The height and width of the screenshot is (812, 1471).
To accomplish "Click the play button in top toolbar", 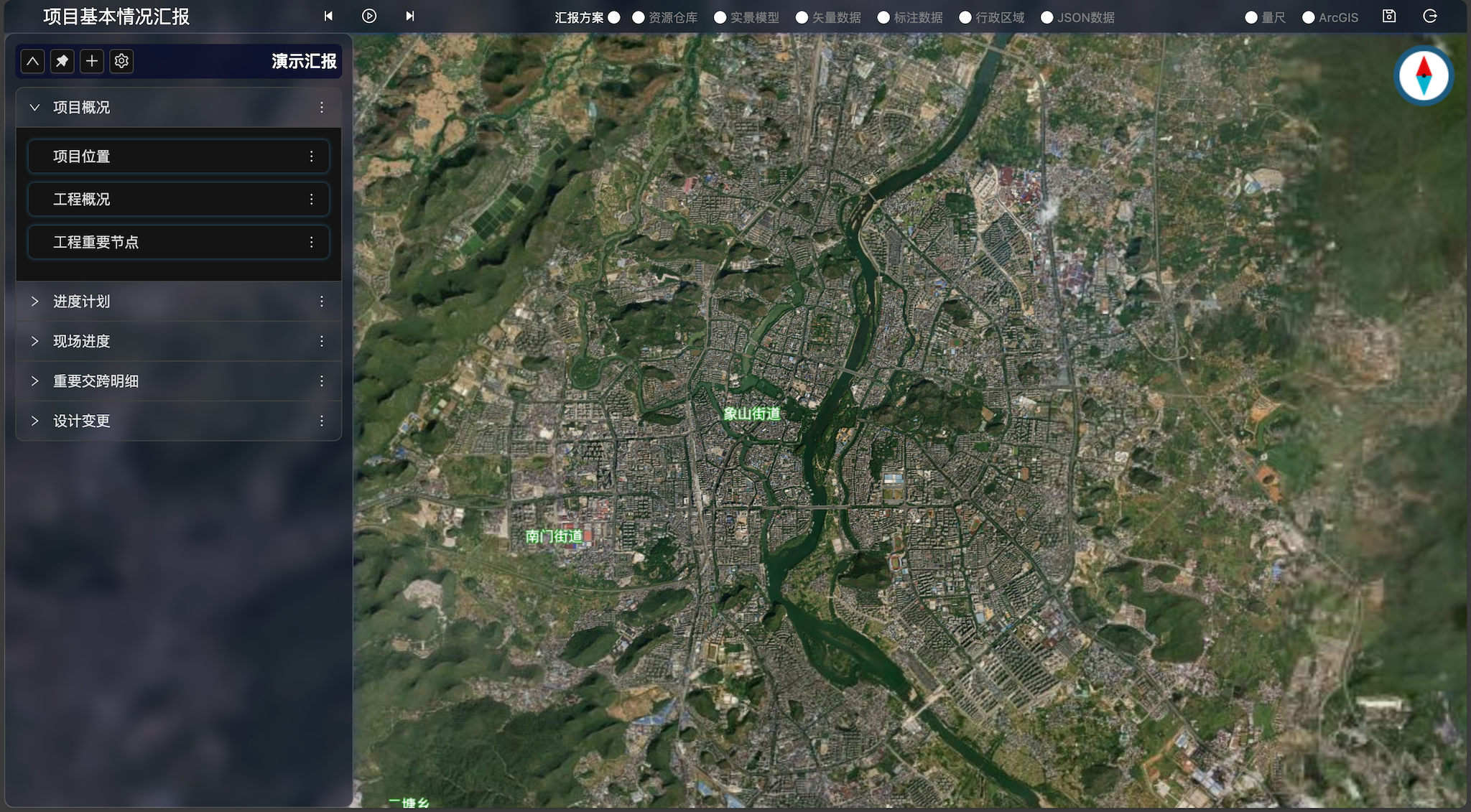I will [x=369, y=16].
